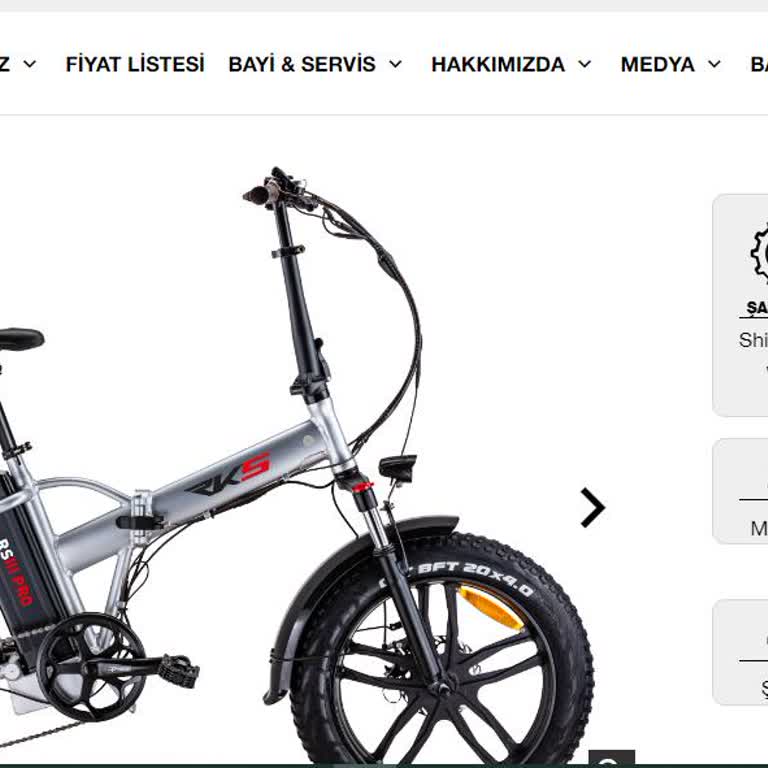This screenshot has width=768, height=768.
Task: Show next product photo with right arrow
Action: pos(593,507)
